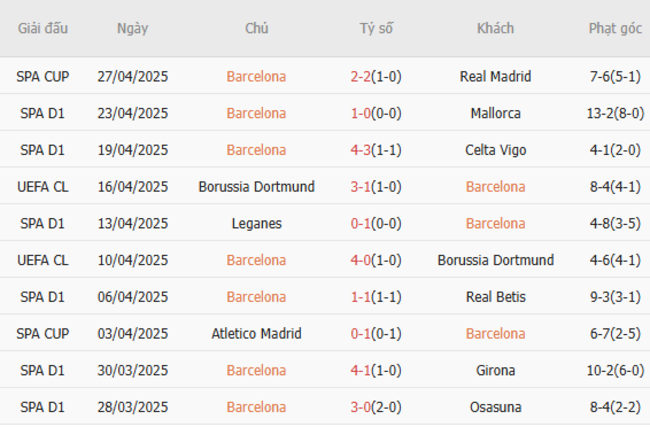The image size is (650, 427).
Task: Click the 4-3 score against Celta Vigo
Action: click(362, 150)
